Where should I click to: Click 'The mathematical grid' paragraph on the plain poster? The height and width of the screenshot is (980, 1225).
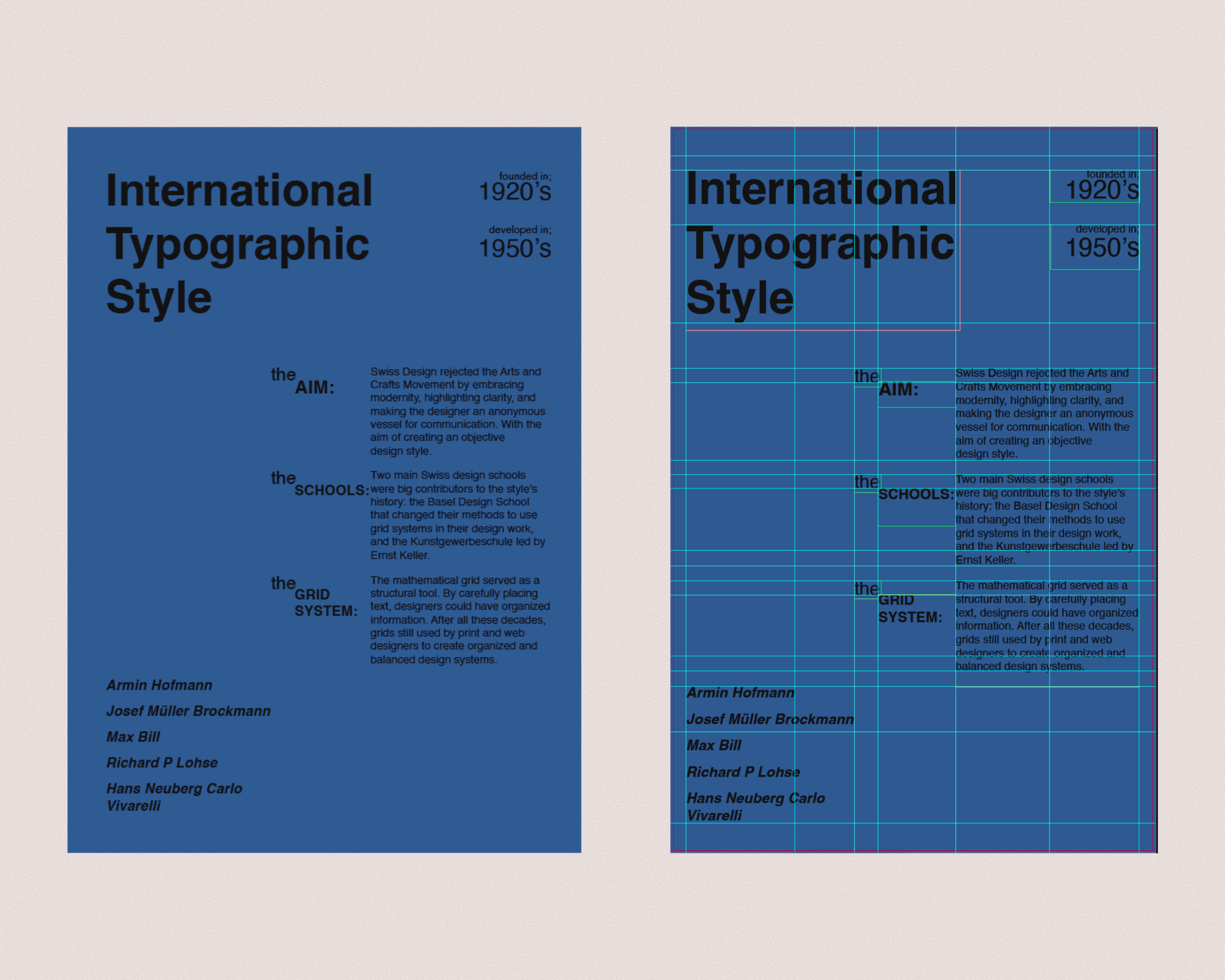tap(460, 620)
